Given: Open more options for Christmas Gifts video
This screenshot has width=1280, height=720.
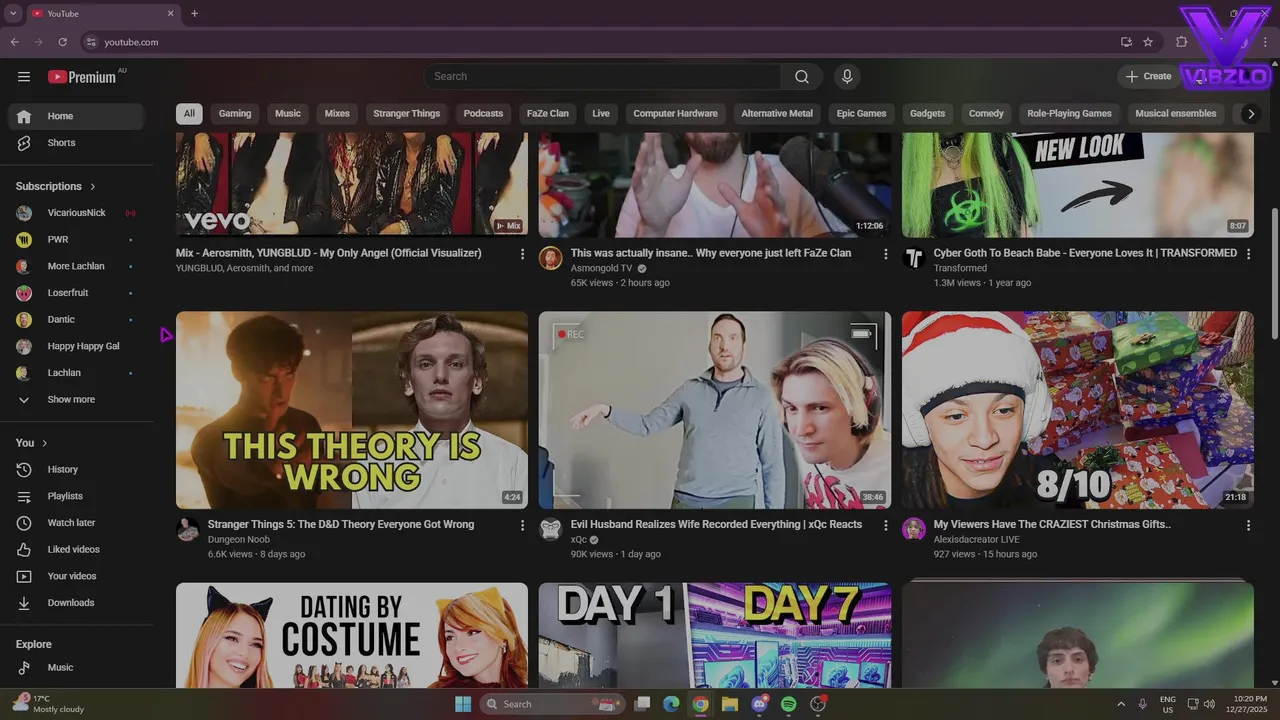Looking at the screenshot, I should [1248, 525].
